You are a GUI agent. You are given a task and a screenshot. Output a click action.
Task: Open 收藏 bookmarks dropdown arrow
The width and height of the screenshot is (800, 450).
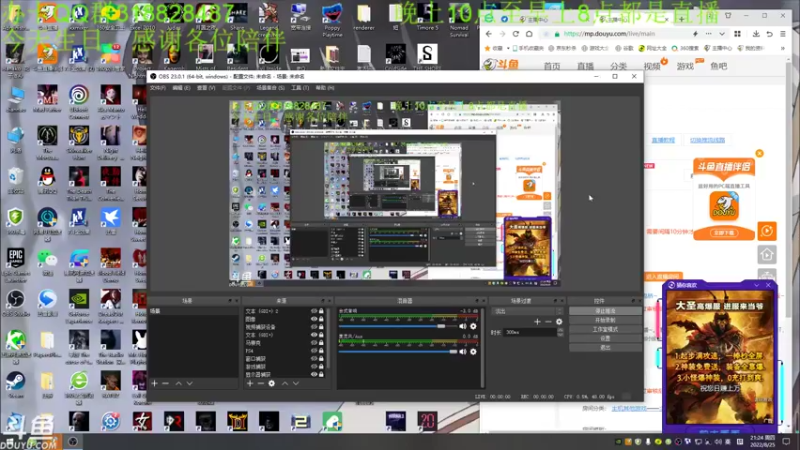click(508, 48)
